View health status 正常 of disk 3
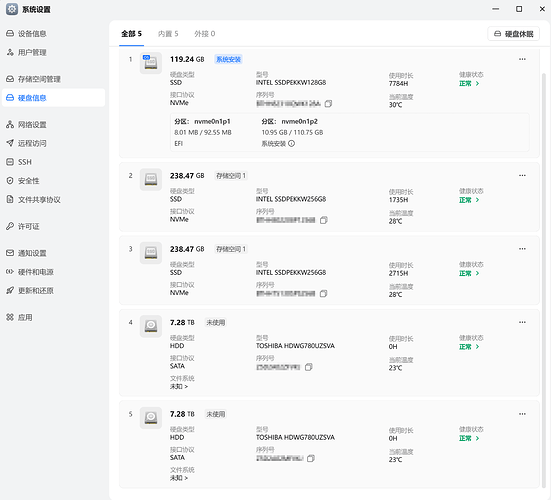 [x=469, y=273]
